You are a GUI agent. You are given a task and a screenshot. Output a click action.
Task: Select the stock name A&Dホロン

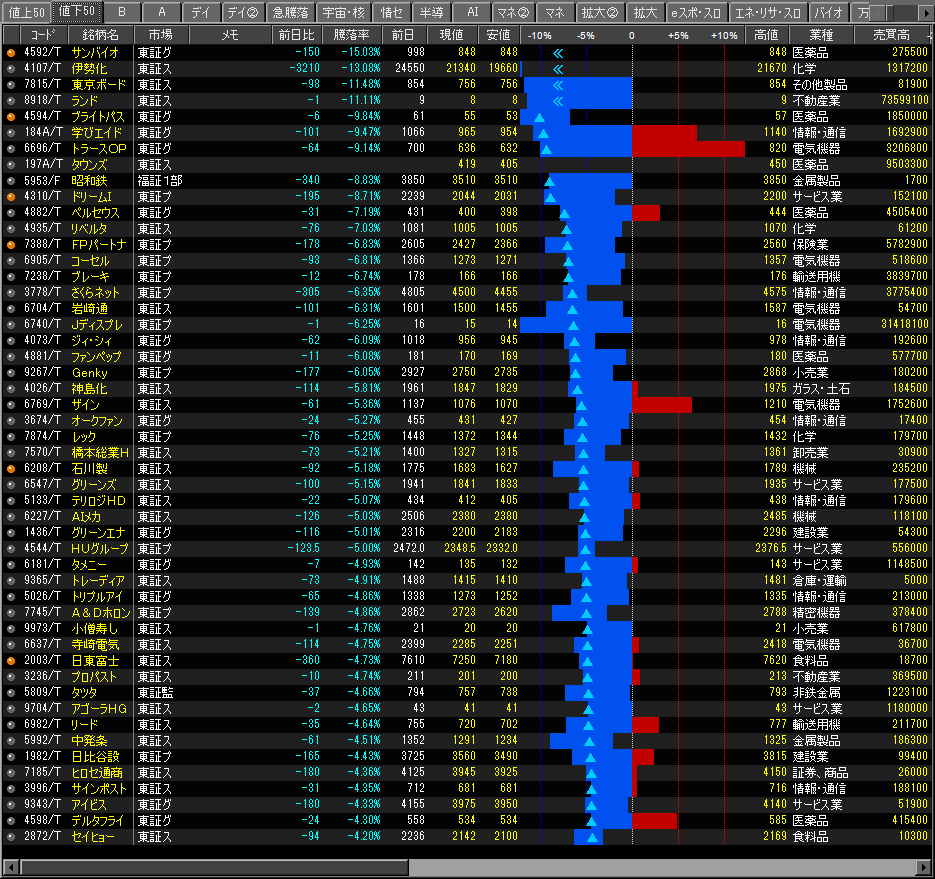(x=101, y=613)
